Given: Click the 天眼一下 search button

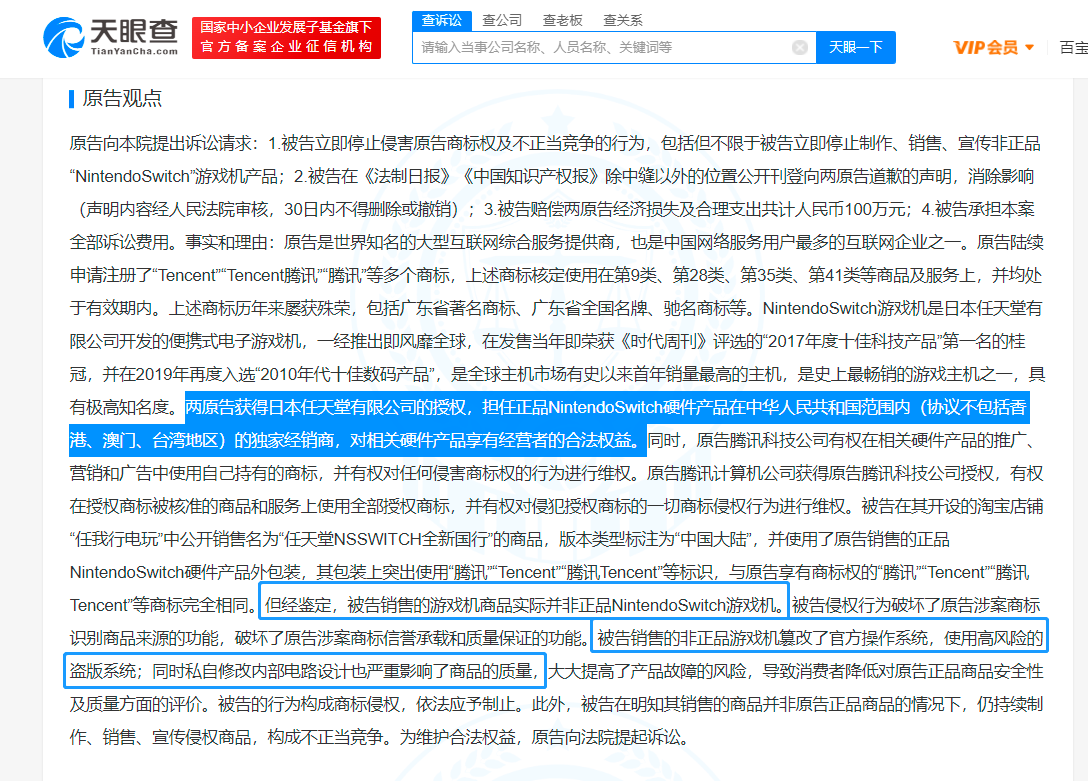Looking at the screenshot, I should tap(856, 47).
